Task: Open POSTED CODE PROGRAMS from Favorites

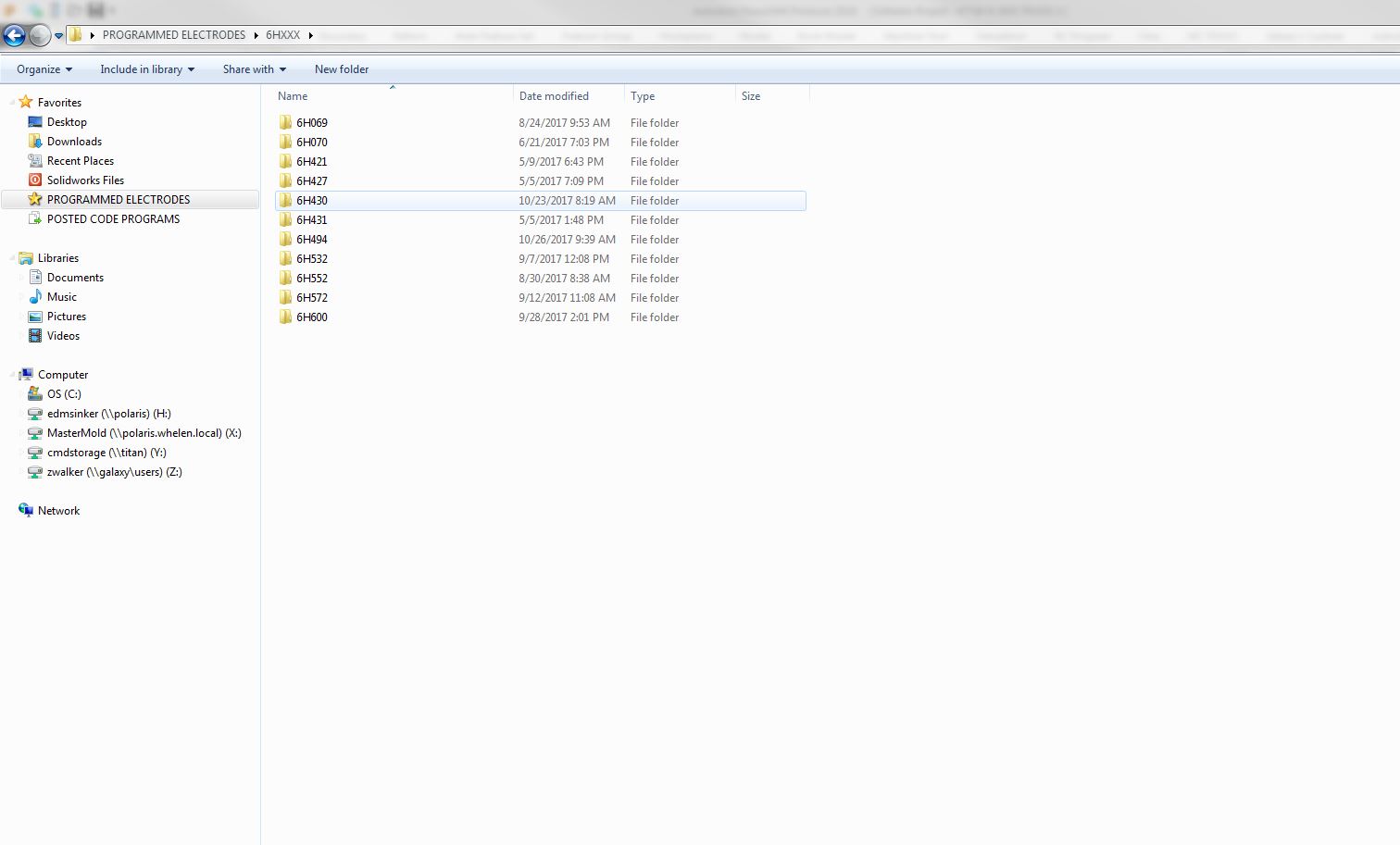Action: click(x=113, y=218)
